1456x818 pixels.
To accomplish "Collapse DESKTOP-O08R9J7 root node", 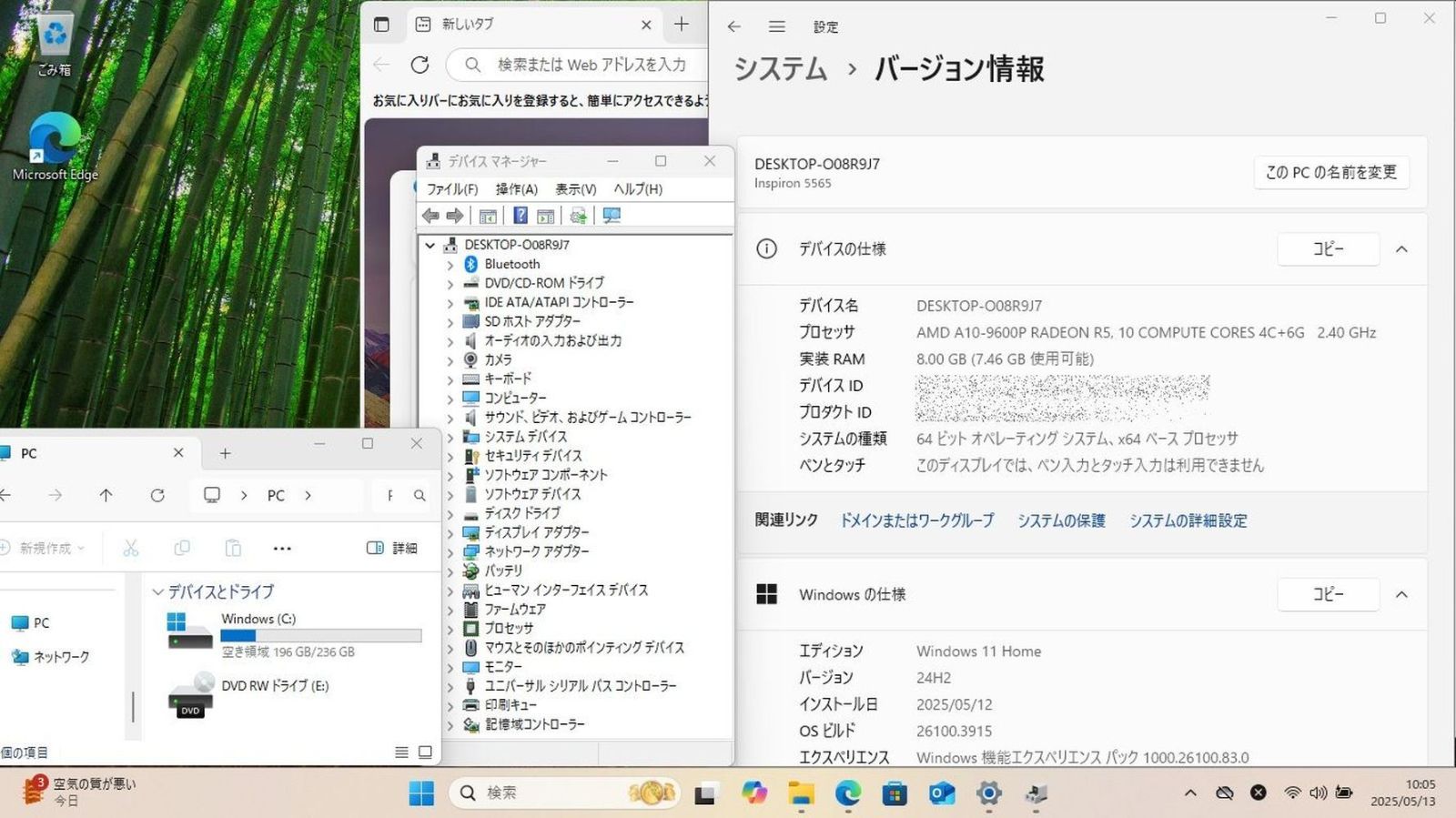I will [430, 245].
